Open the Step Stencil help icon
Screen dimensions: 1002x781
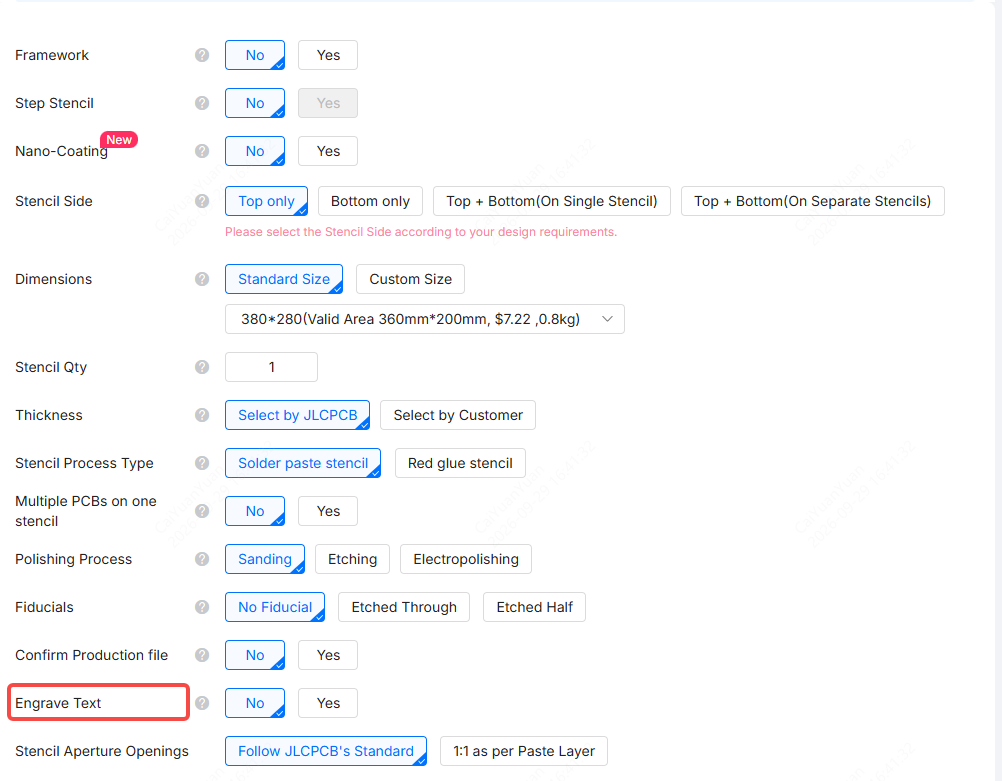[202, 103]
